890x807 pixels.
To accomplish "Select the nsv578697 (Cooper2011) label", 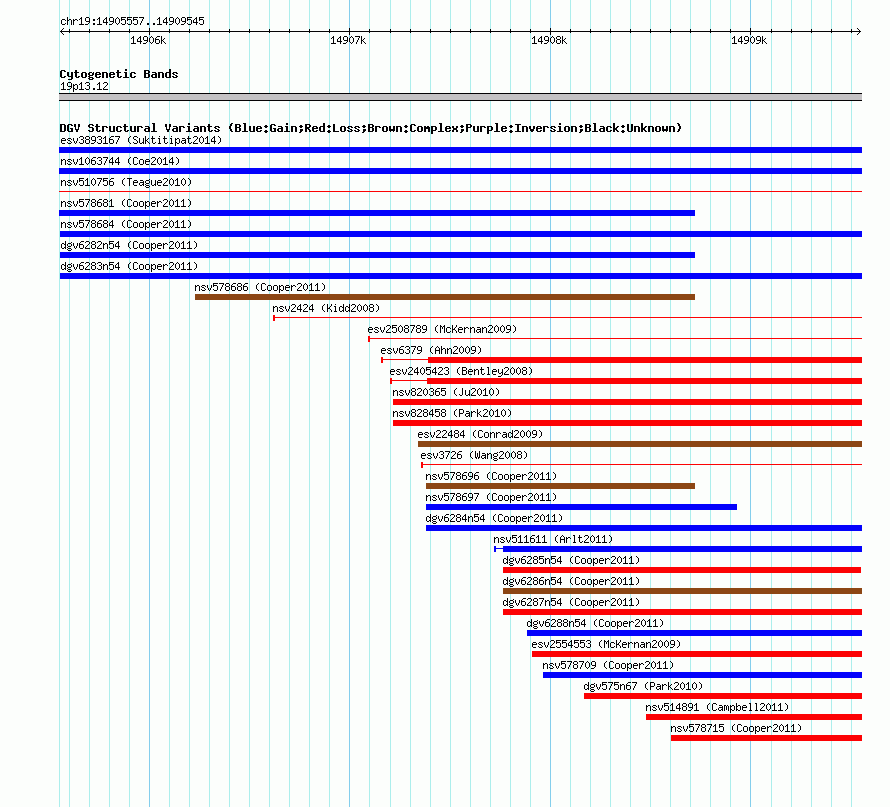I will point(491,497).
